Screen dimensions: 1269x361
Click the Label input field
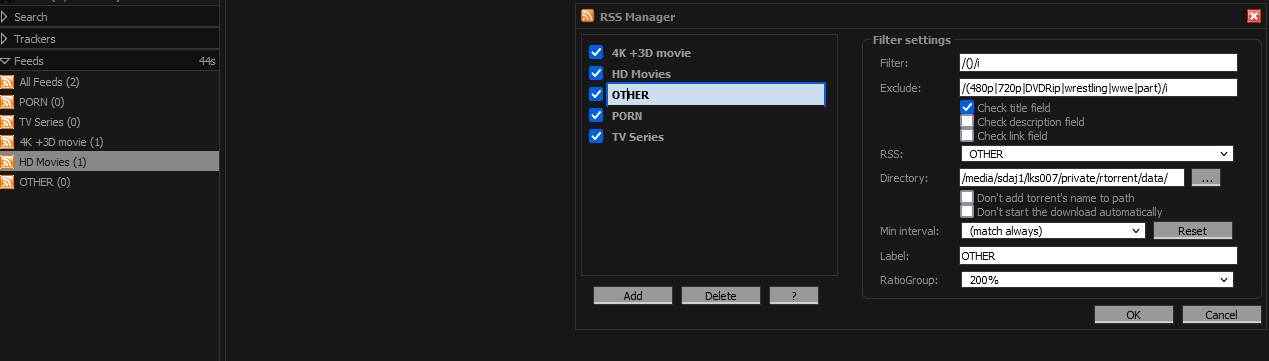click(x=1098, y=255)
